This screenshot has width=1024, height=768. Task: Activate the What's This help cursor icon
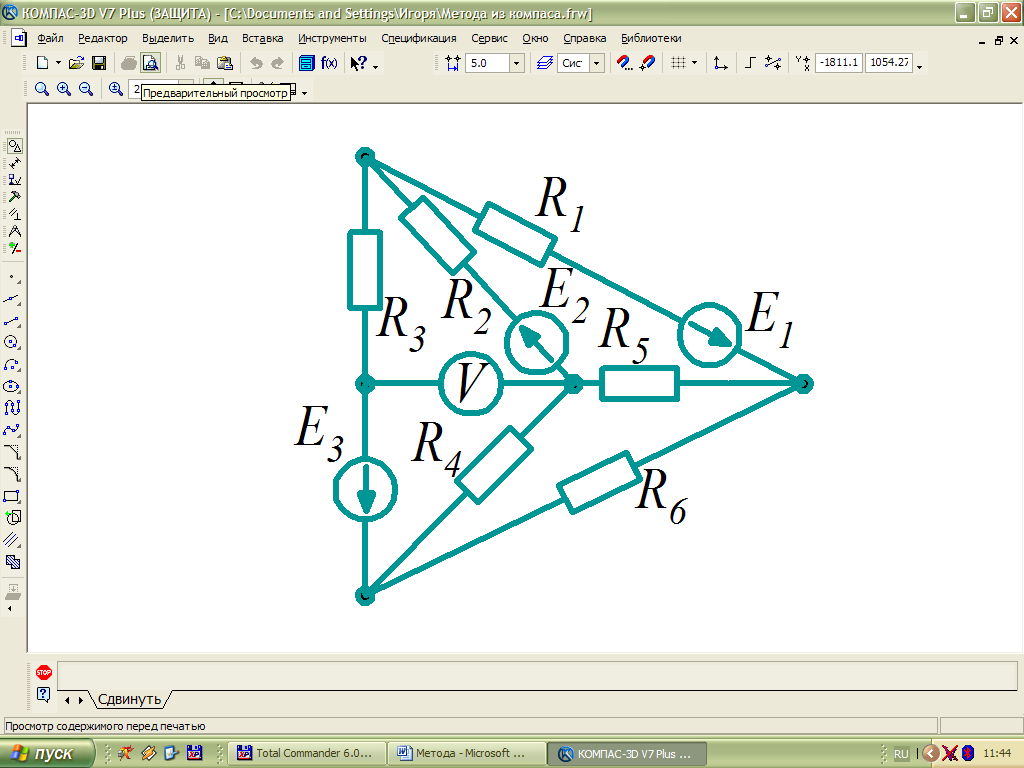pos(358,63)
